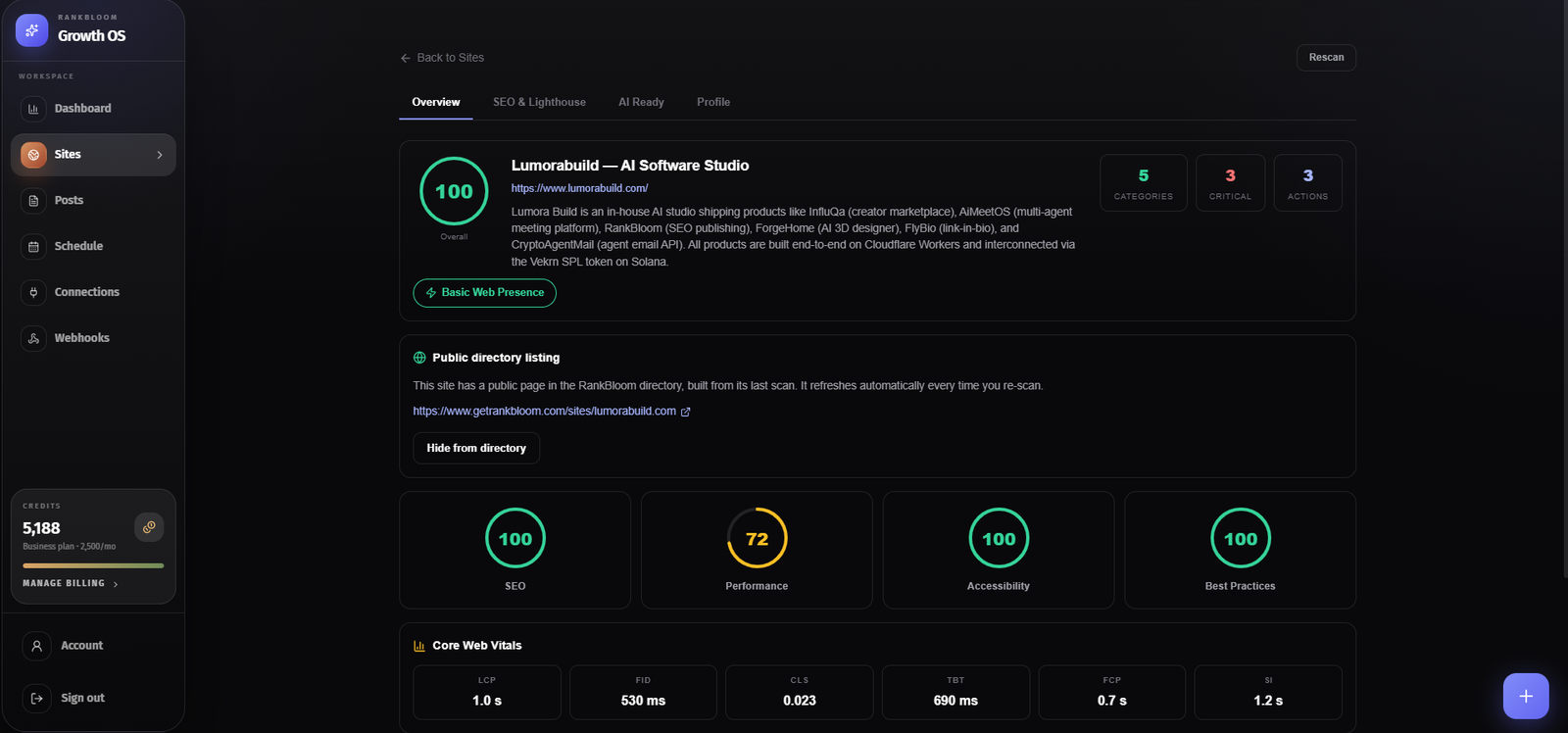This screenshot has width=1568, height=733.
Task: Go to Schedule in the sidebar
Action: (x=93, y=247)
